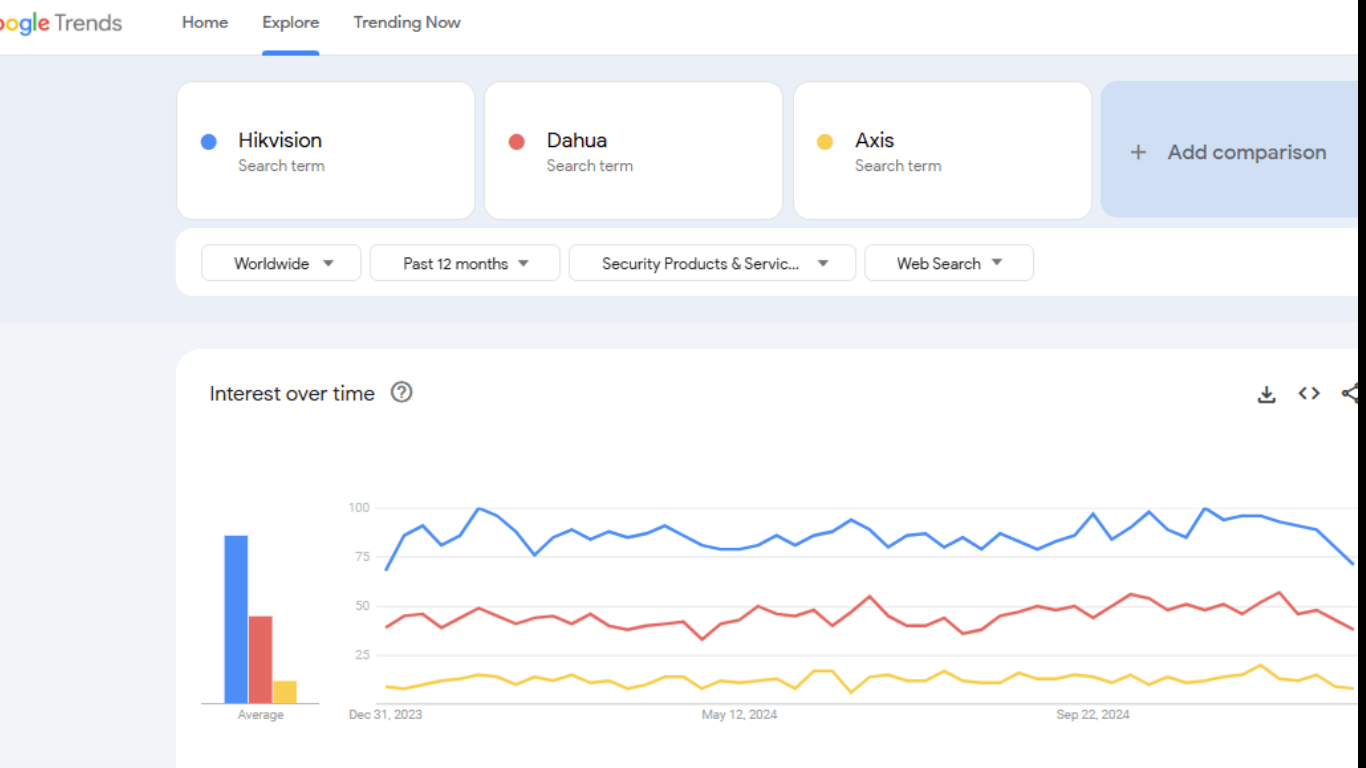Click the 25 y-axis value
The width and height of the screenshot is (1366, 768).
pyautogui.click(x=362, y=655)
